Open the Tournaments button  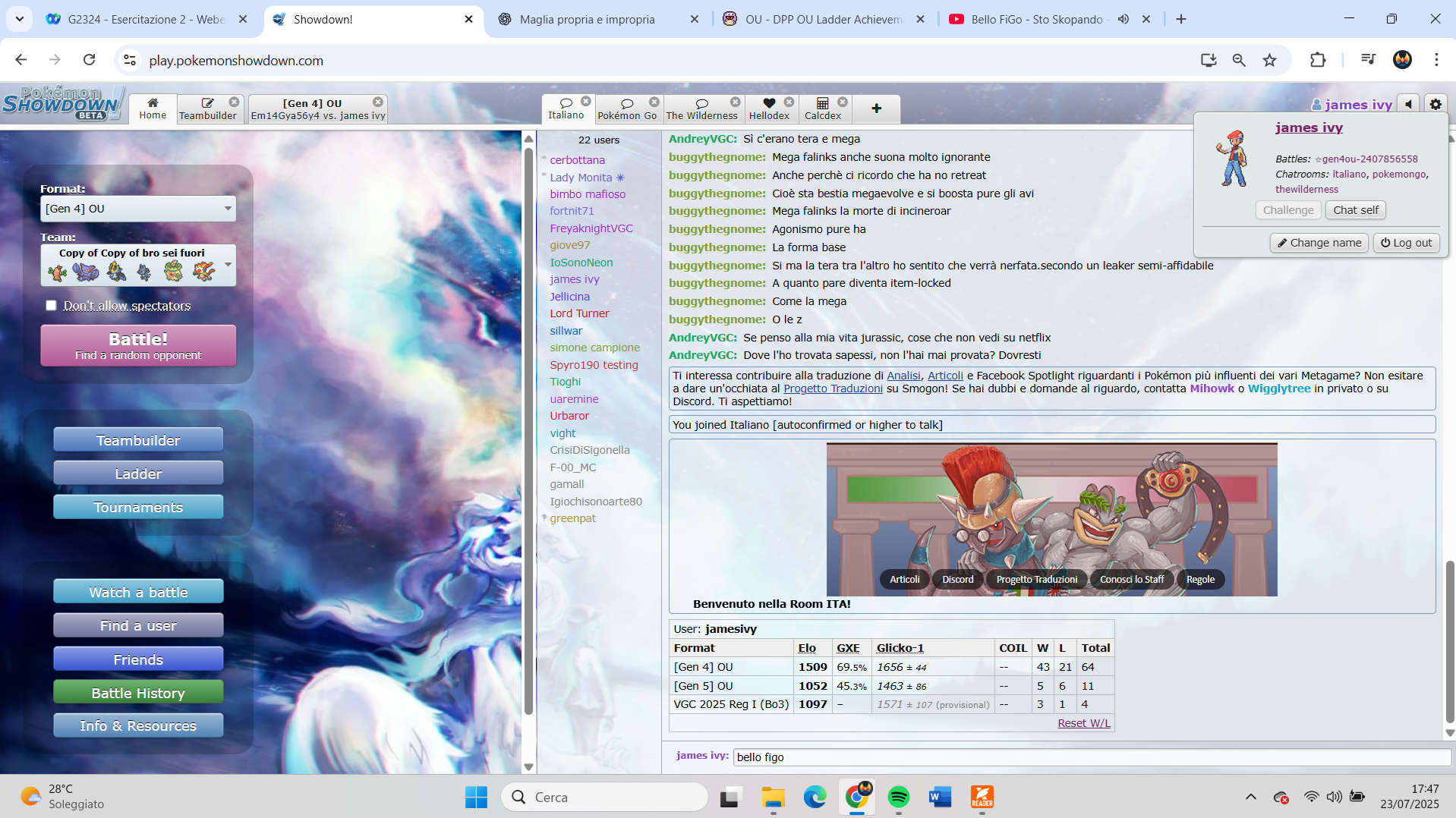click(138, 507)
